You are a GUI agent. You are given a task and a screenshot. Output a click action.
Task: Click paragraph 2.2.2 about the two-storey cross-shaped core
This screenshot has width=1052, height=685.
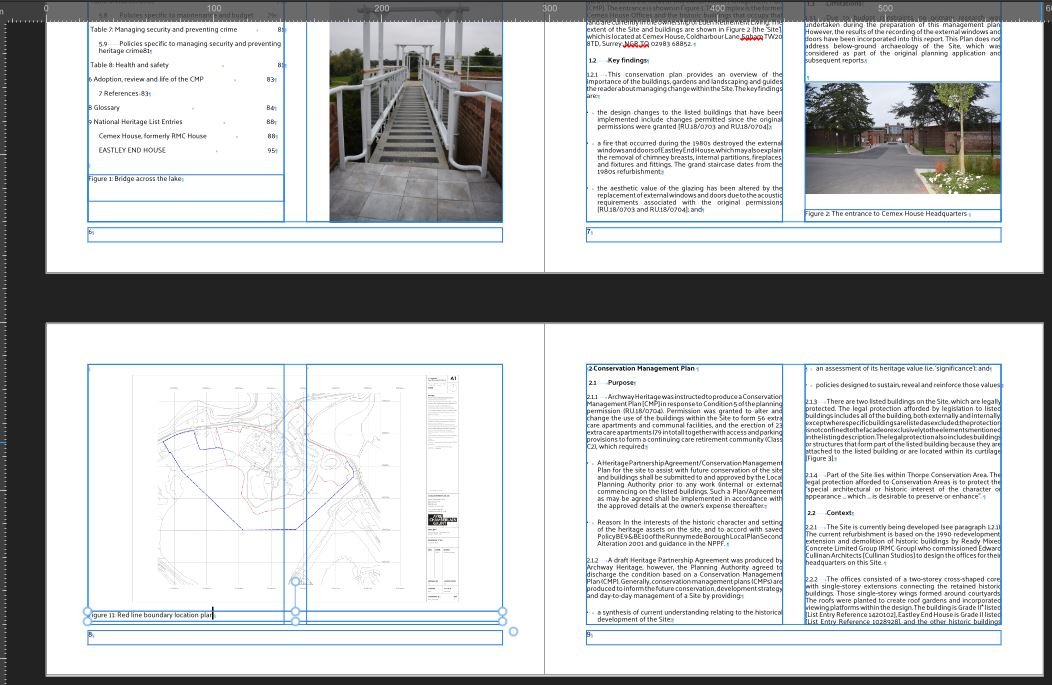click(x=902, y=600)
